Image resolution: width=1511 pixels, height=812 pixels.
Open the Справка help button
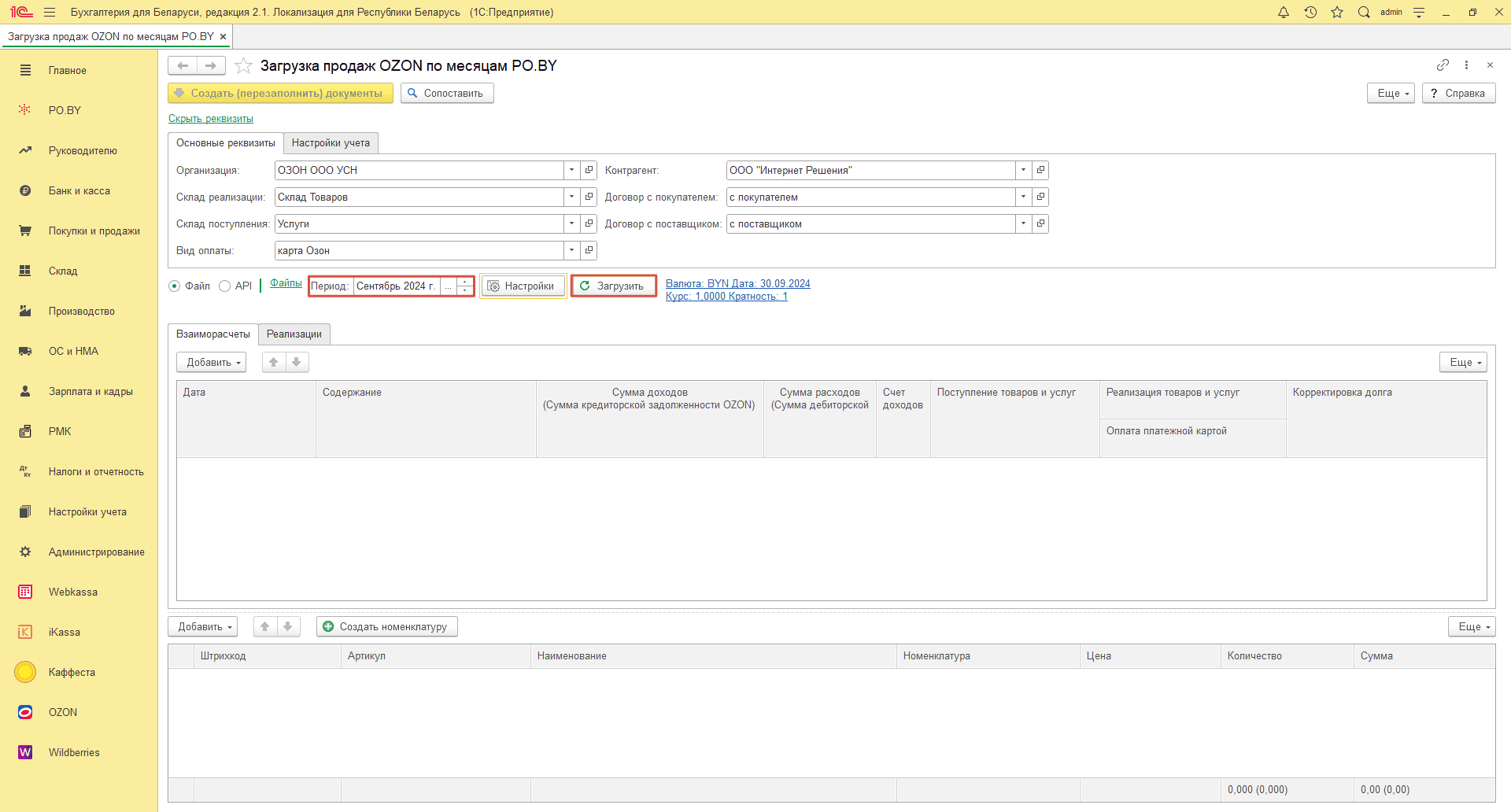pos(1458,93)
